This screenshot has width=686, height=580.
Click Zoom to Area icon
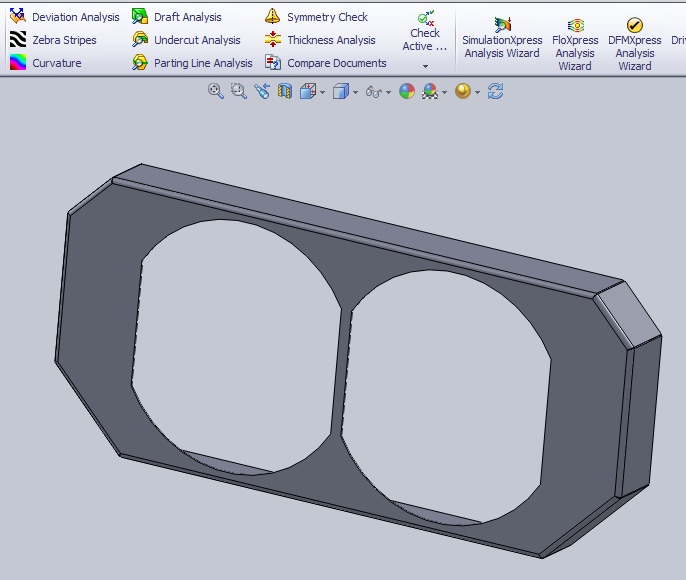(x=239, y=91)
